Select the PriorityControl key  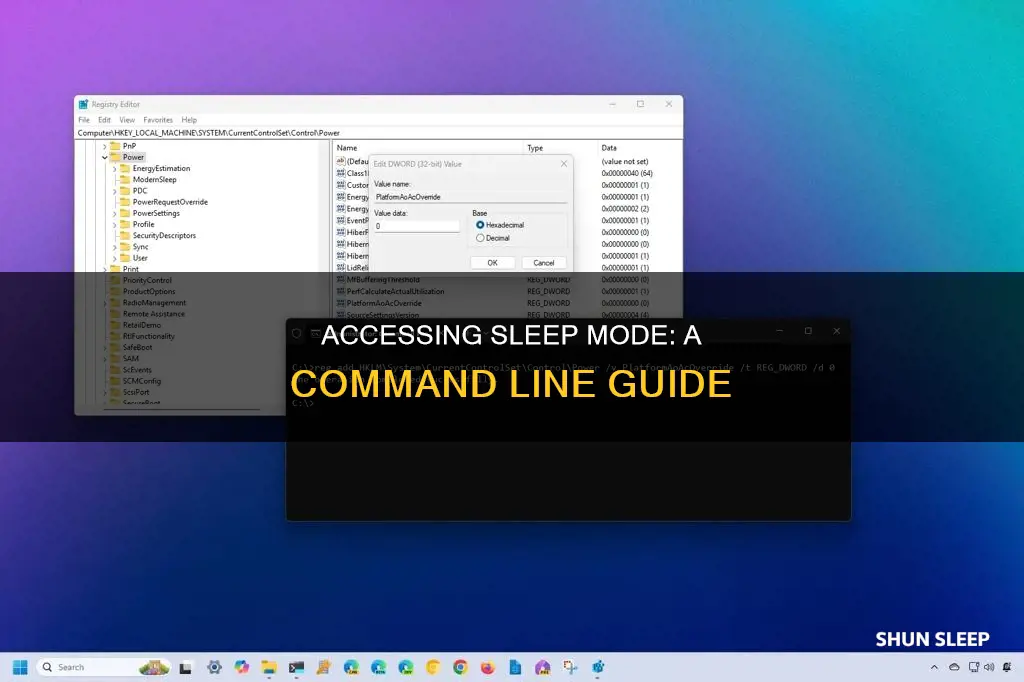point(147,280)
